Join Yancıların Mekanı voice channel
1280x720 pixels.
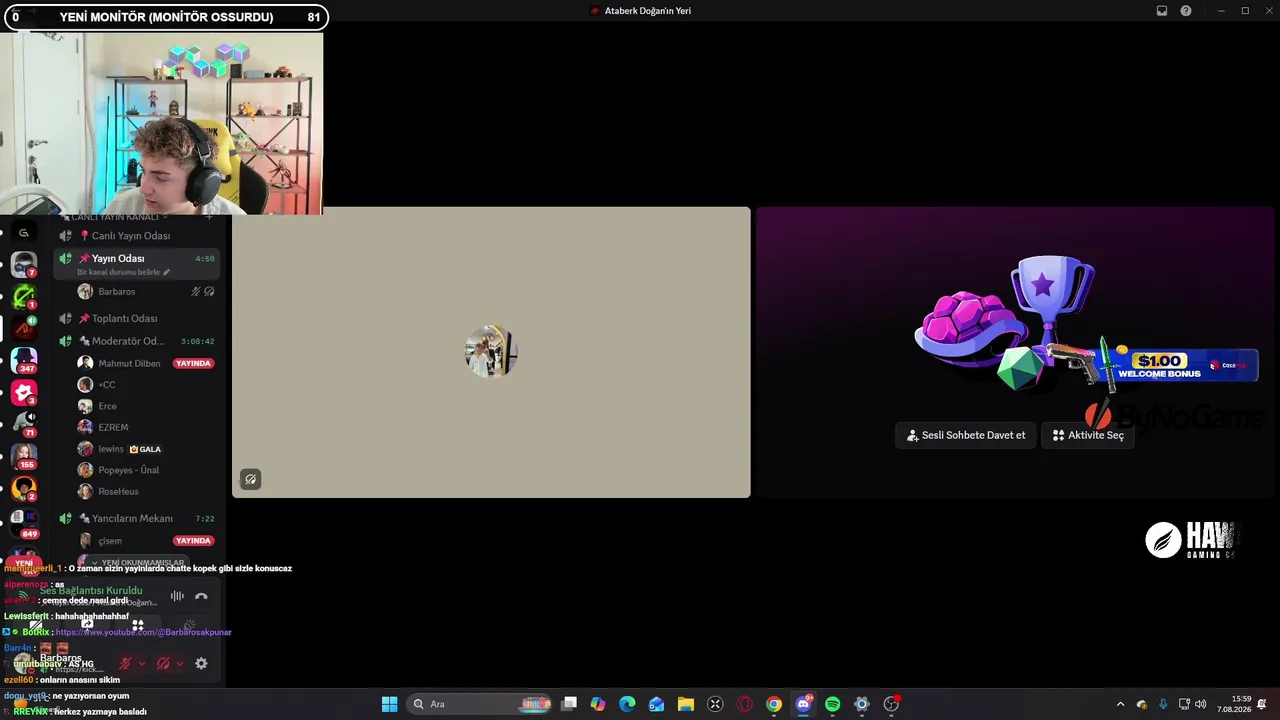pyautogui.click(x=138, y=518)
